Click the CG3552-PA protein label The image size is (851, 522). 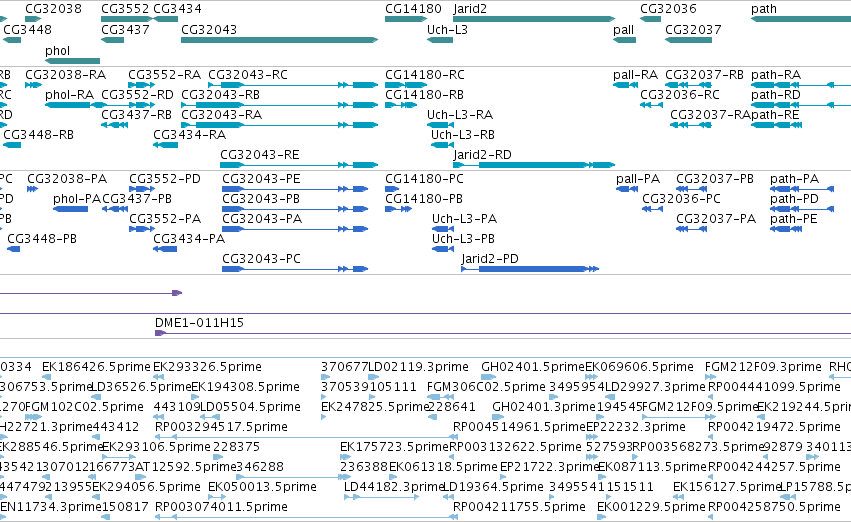click(x=165, y=219)
